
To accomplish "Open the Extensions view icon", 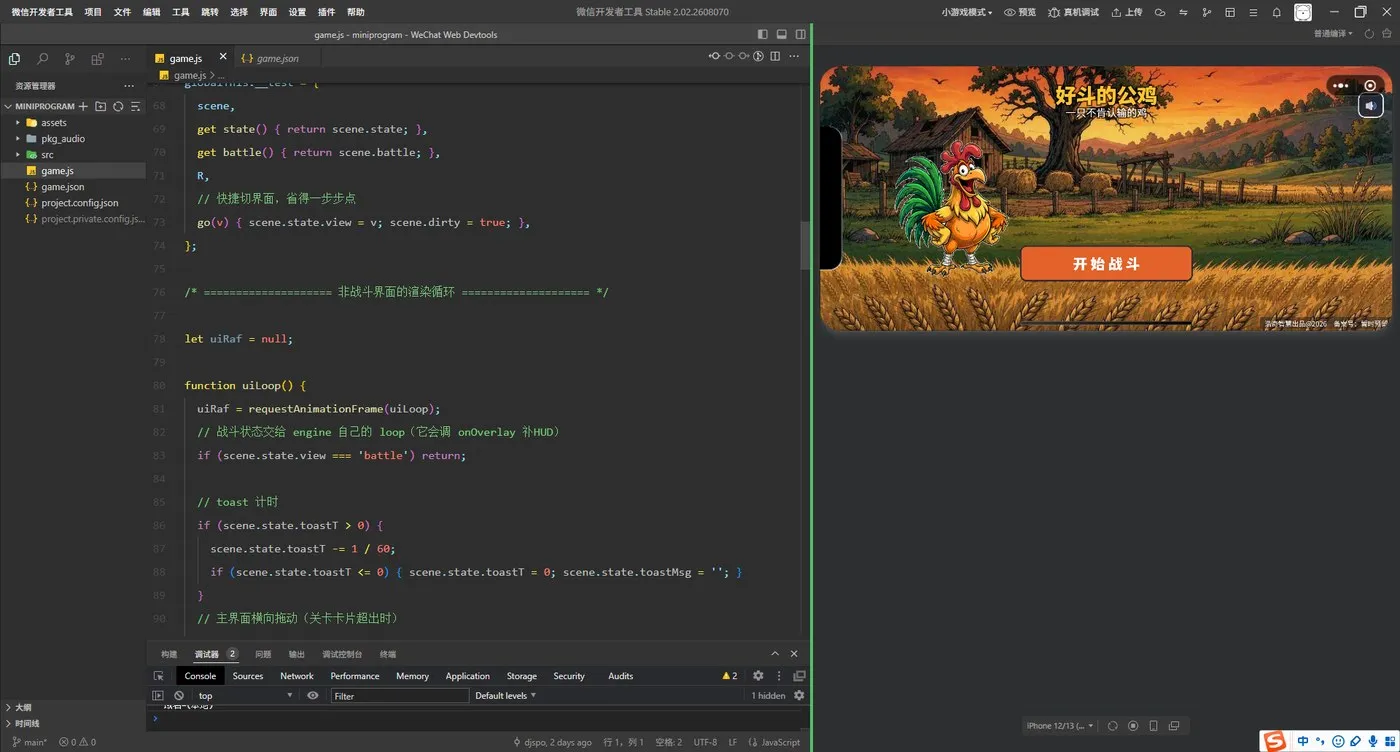I will (97, 59).
